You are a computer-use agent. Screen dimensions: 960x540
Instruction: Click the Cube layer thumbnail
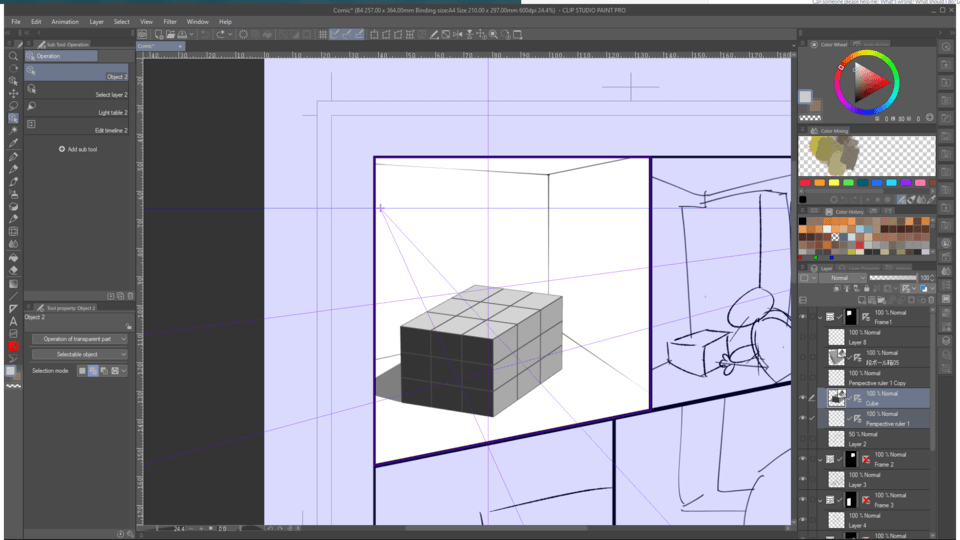pos(836,398)
